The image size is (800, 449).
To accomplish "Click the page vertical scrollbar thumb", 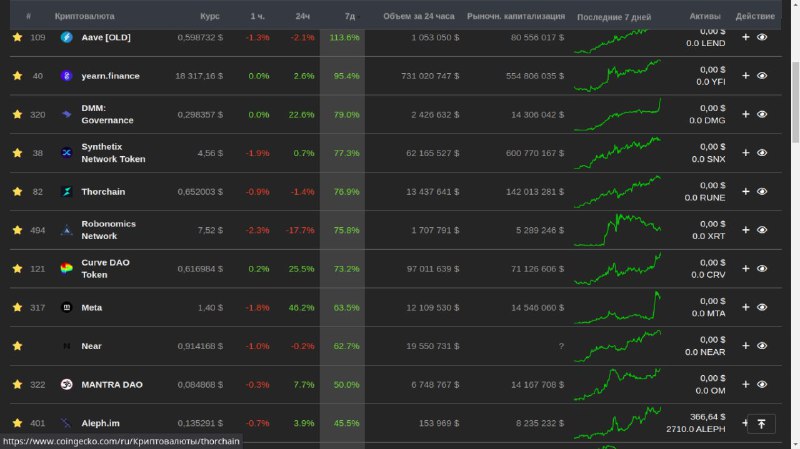I will pyautogui.click(x=795, y=102).
